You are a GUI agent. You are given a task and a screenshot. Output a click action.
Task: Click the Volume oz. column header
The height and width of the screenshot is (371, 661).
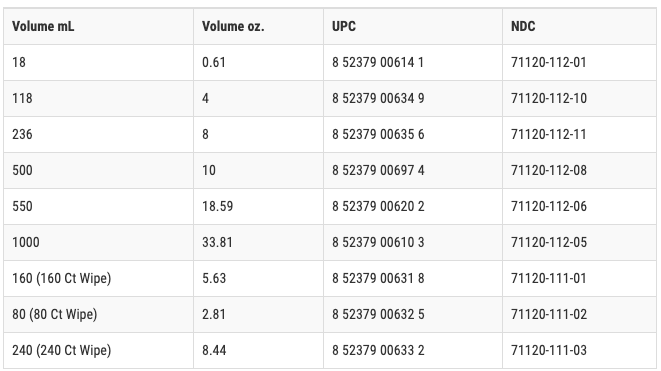pos(258,26)
